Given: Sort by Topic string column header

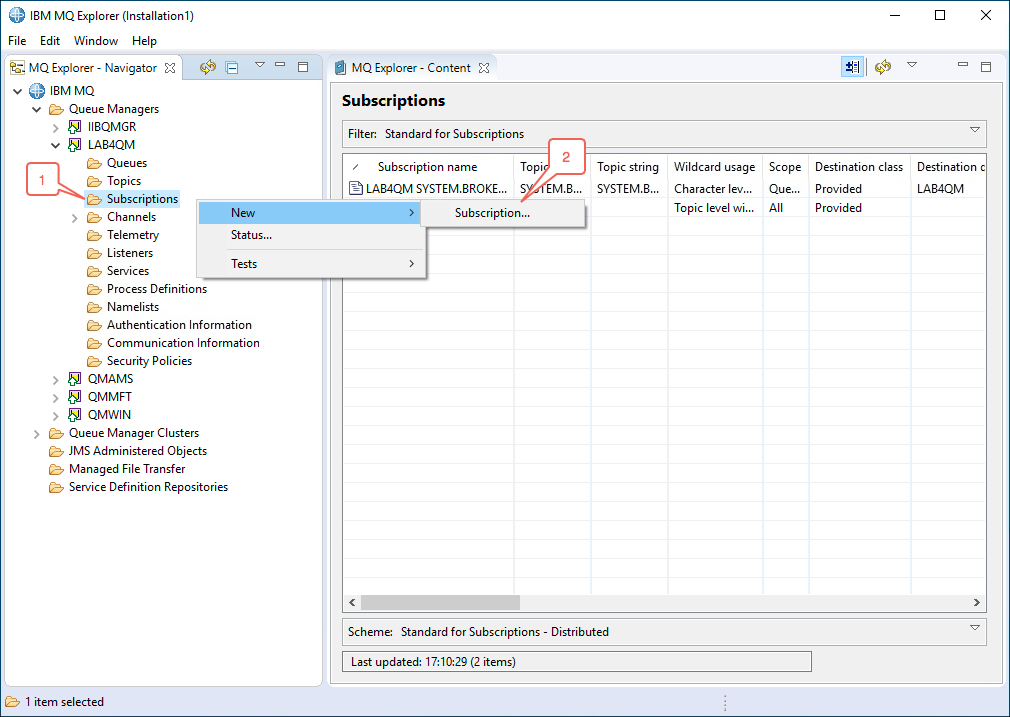Looking at the screenshot, I should point(629,167).
